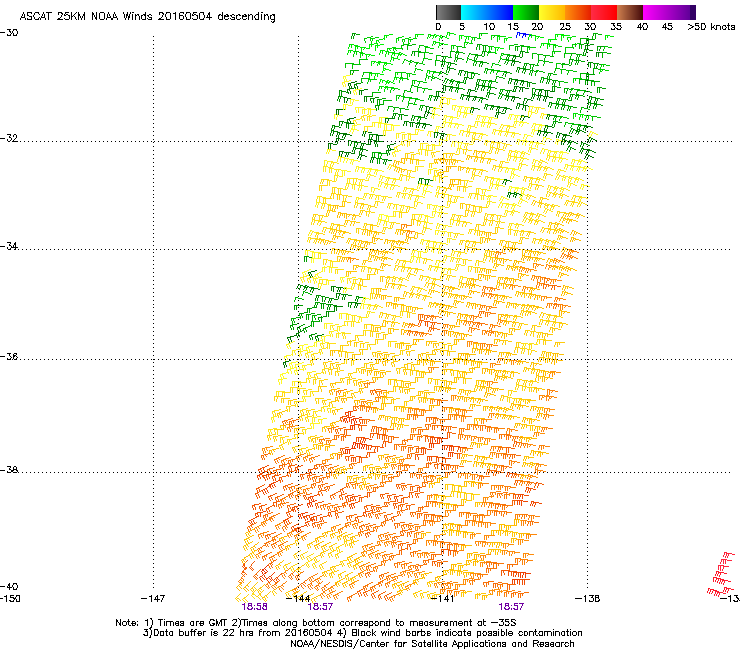Click legend tick label 45
Viewport: 740px width, 650px height.
pyautogui.click(x=667, y=27)
